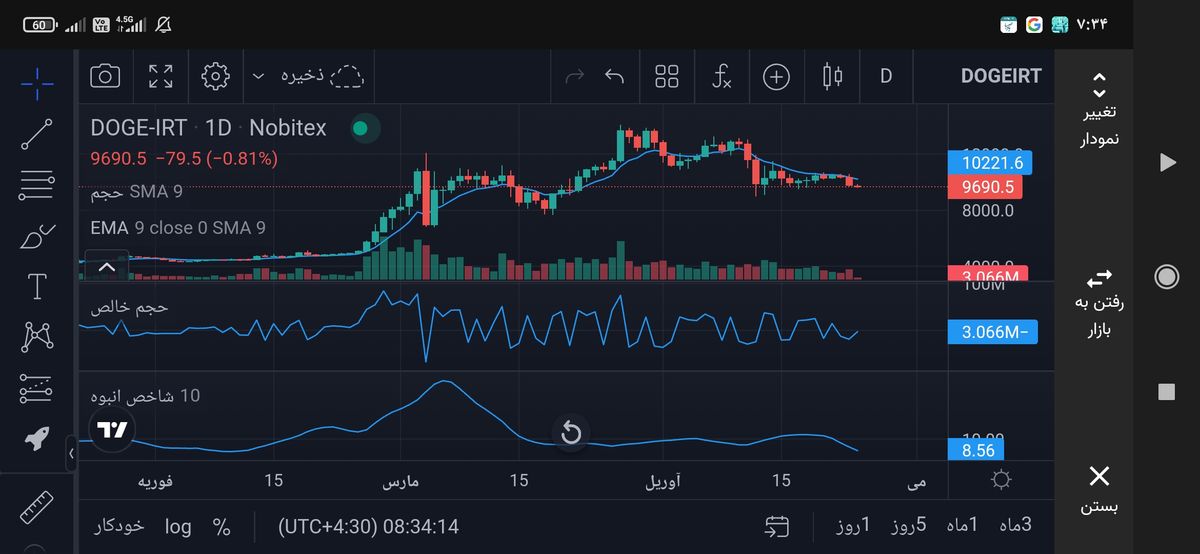
Task: Open the UTC+4:30 timezone menu
Action: tap(368, 526)
